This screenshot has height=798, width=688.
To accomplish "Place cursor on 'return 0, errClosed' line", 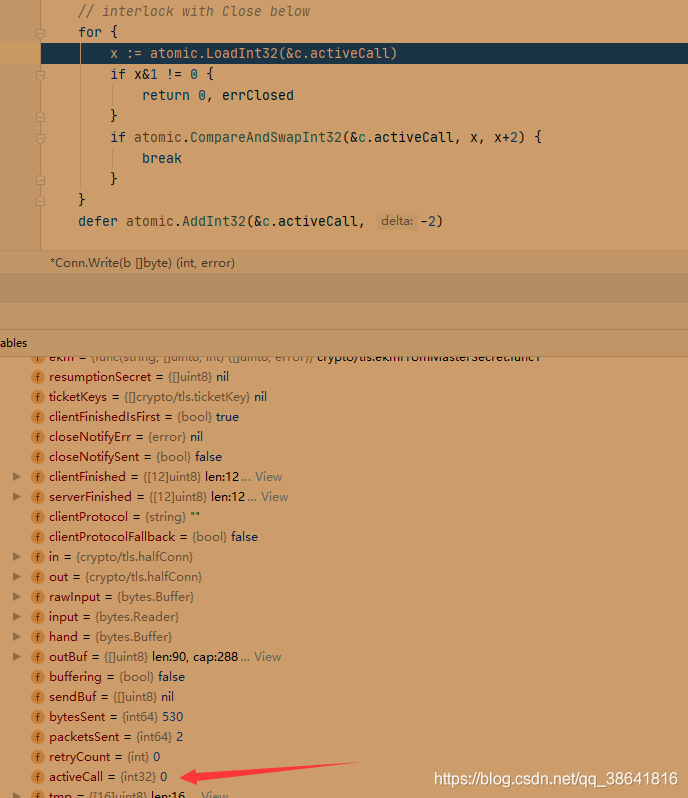I will [218, 96].
